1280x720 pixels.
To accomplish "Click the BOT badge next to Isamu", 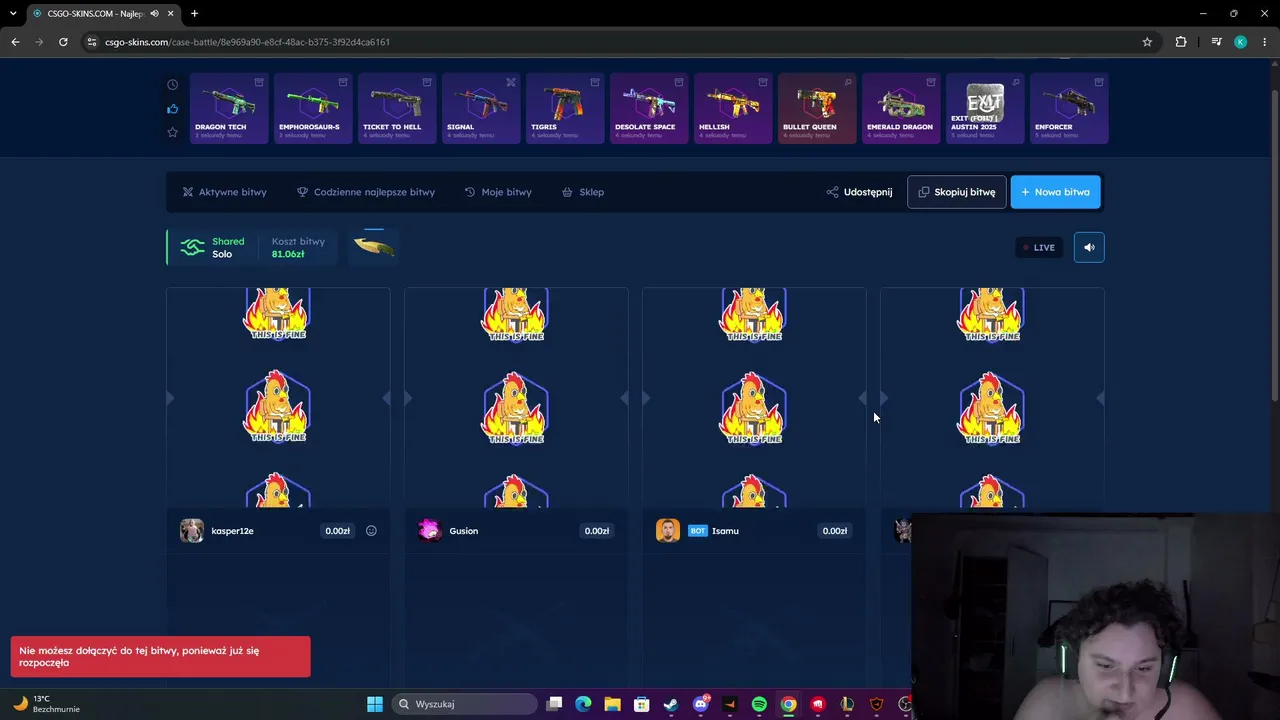I will (x=698, y=531).
